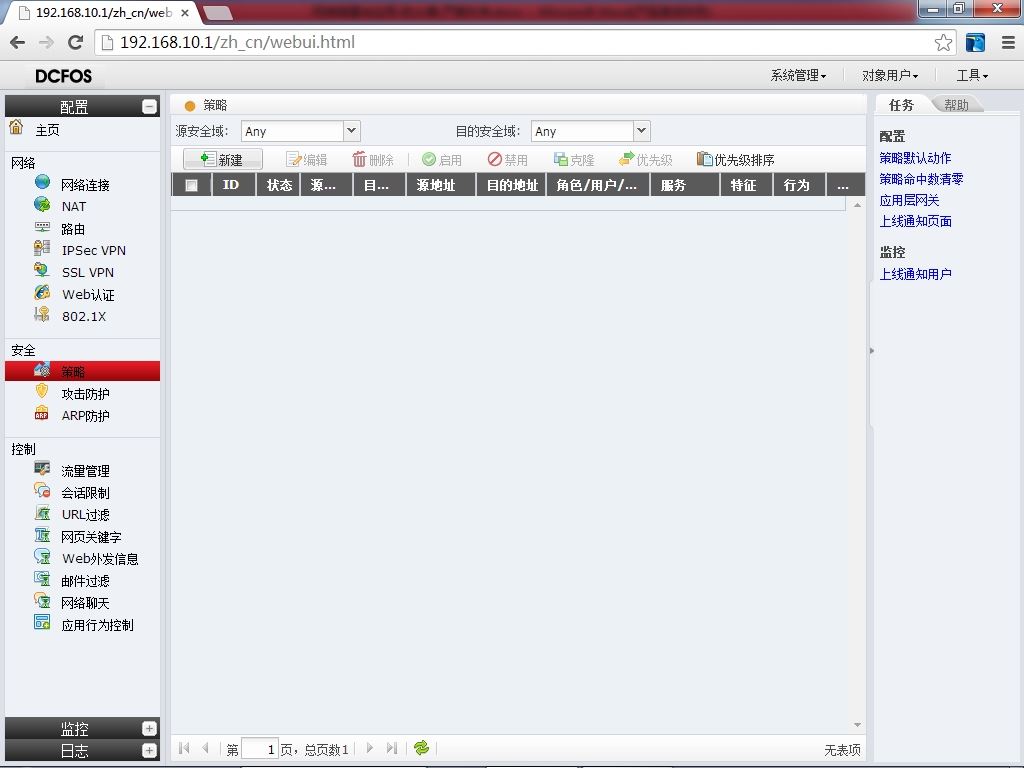Viewport: 1024px width, 768px height.
Task: Open Chrome menu hamburger icon
Action: point(1008,42)
